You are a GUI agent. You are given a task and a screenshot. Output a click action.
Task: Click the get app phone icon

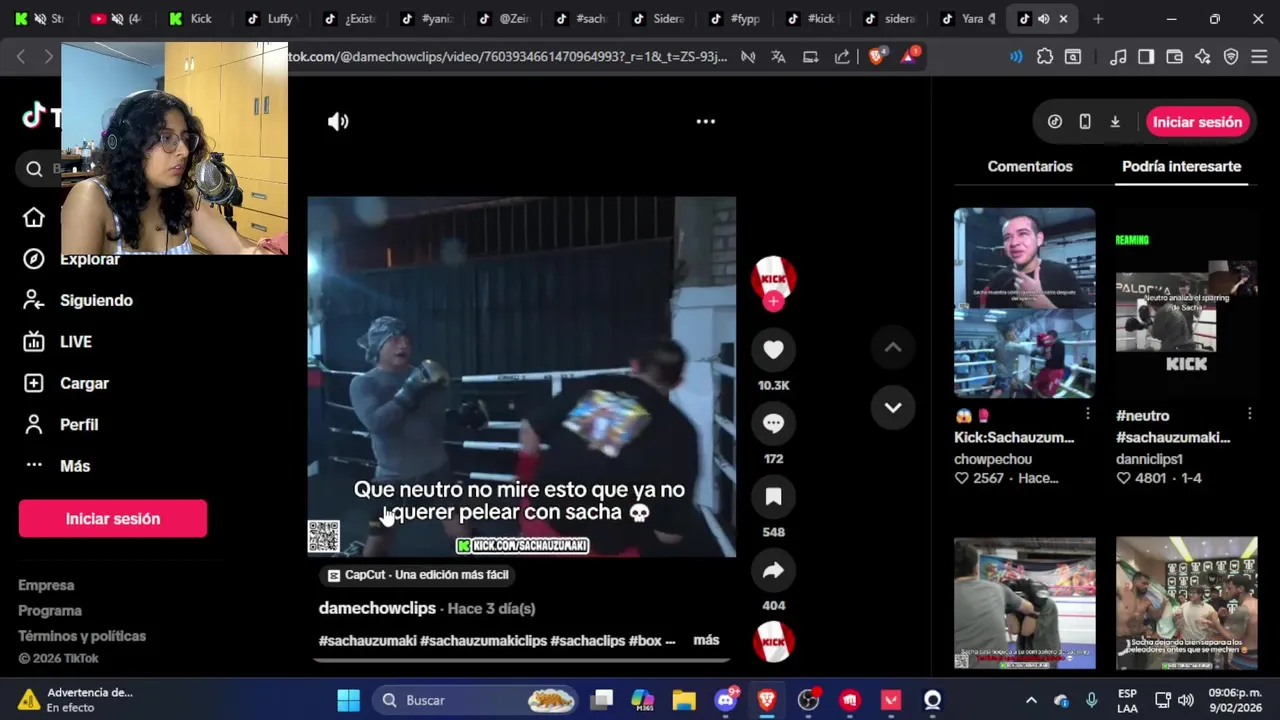[1085, 122]
